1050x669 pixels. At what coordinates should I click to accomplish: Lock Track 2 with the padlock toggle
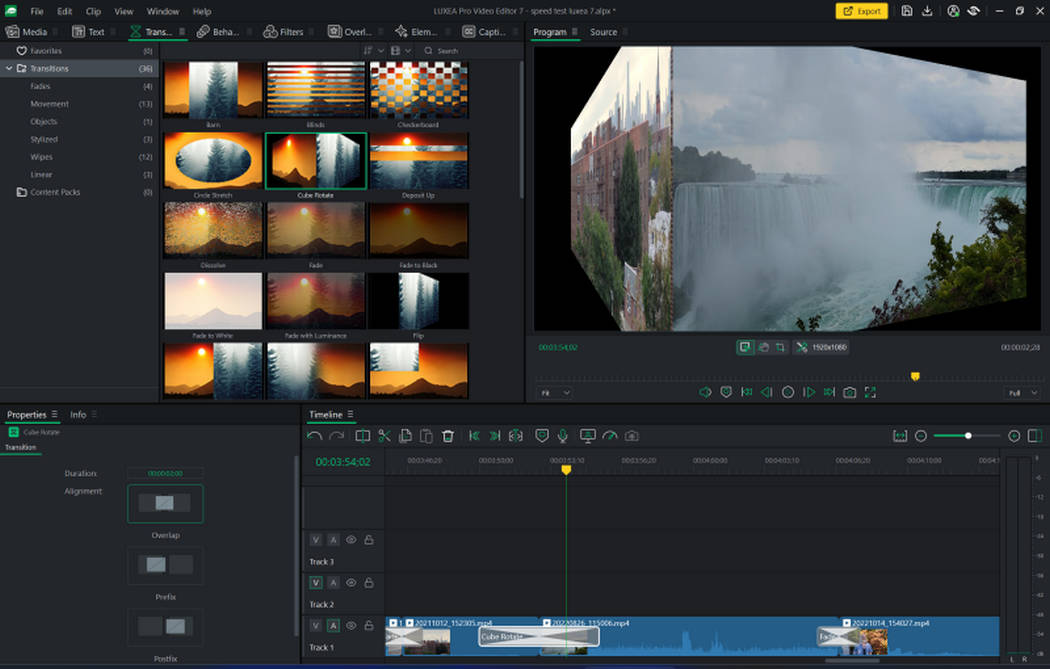pos(371,582)
